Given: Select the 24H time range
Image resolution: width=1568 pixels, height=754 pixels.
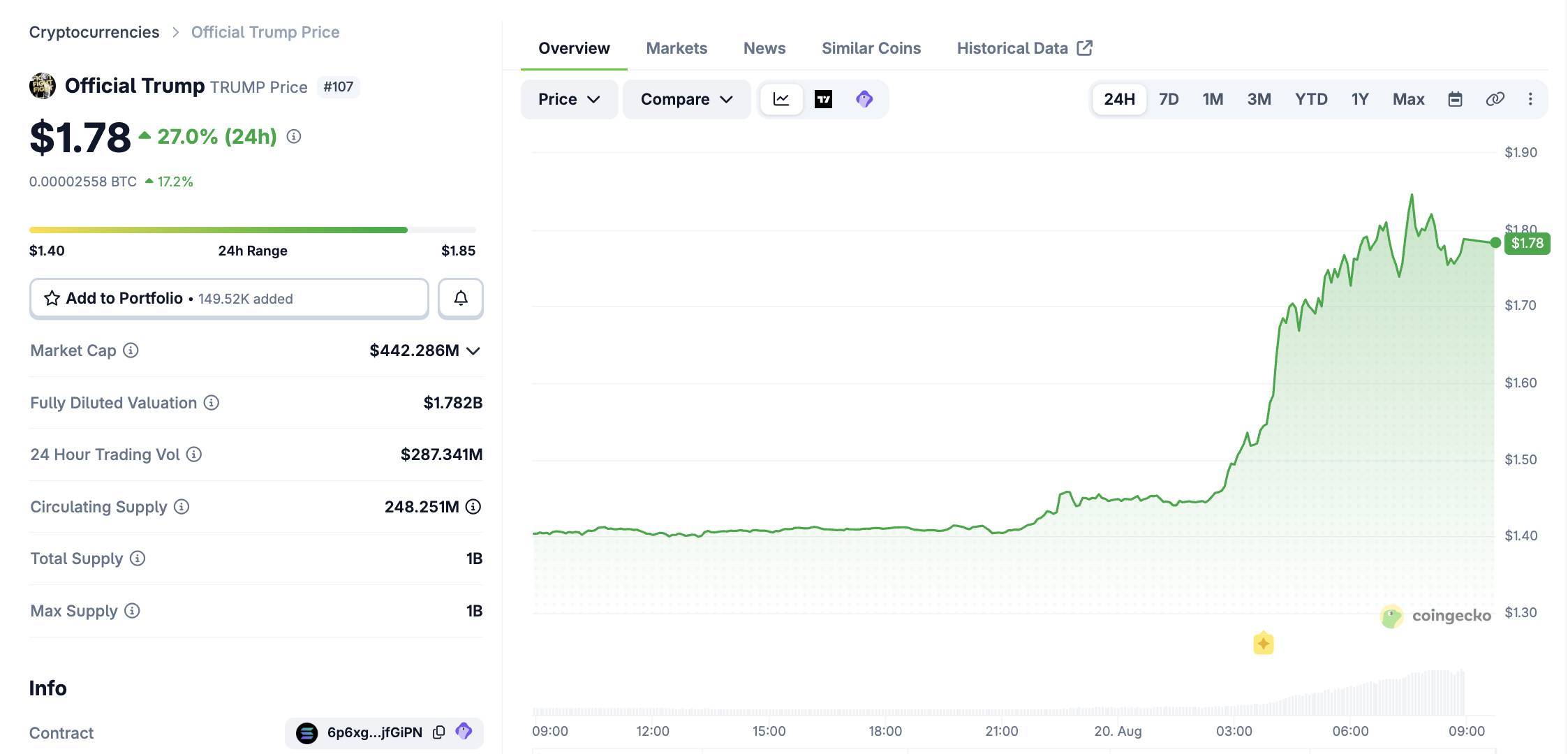Looking at the screenshot, I should [x=1119, y=99].
